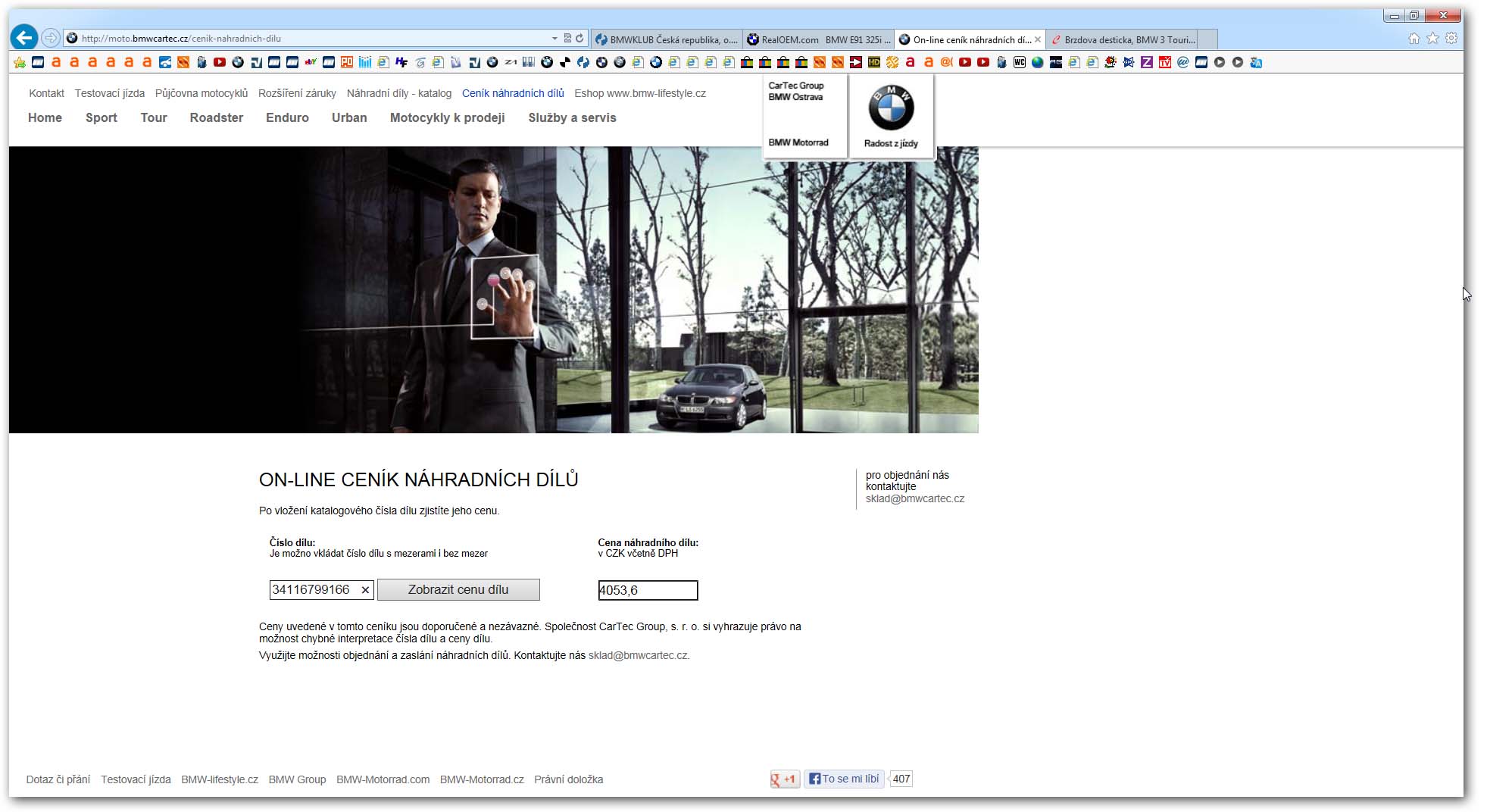Viewport: 1487px width, 812px height.
Task: Select Home in main menu
Action: (x=45, y=117)
